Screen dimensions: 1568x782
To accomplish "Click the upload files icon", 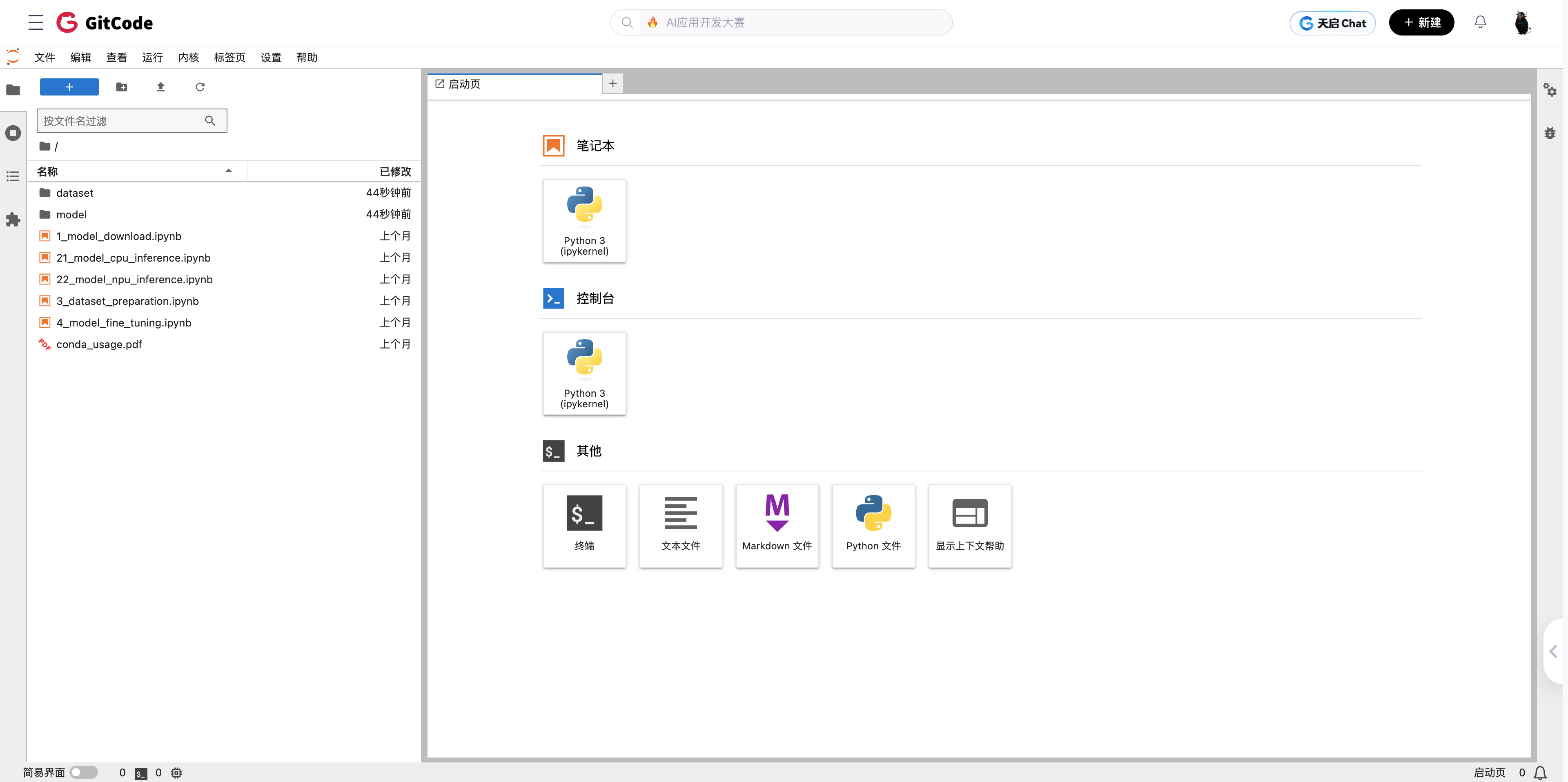I will (161, 87).
